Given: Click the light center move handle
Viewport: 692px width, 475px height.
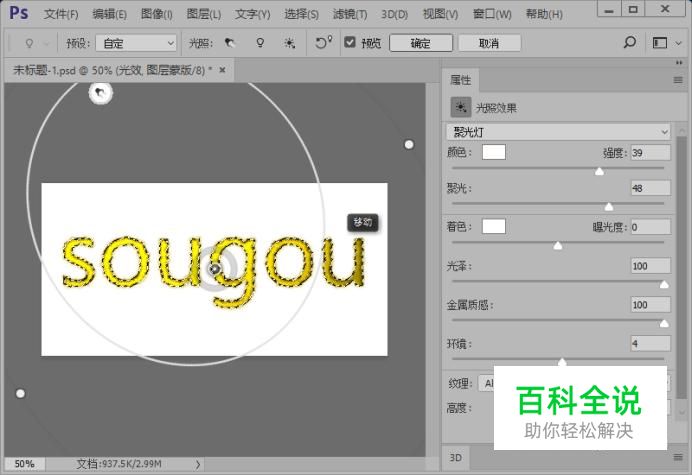Looking at the screenshot, I should point(214,268).
